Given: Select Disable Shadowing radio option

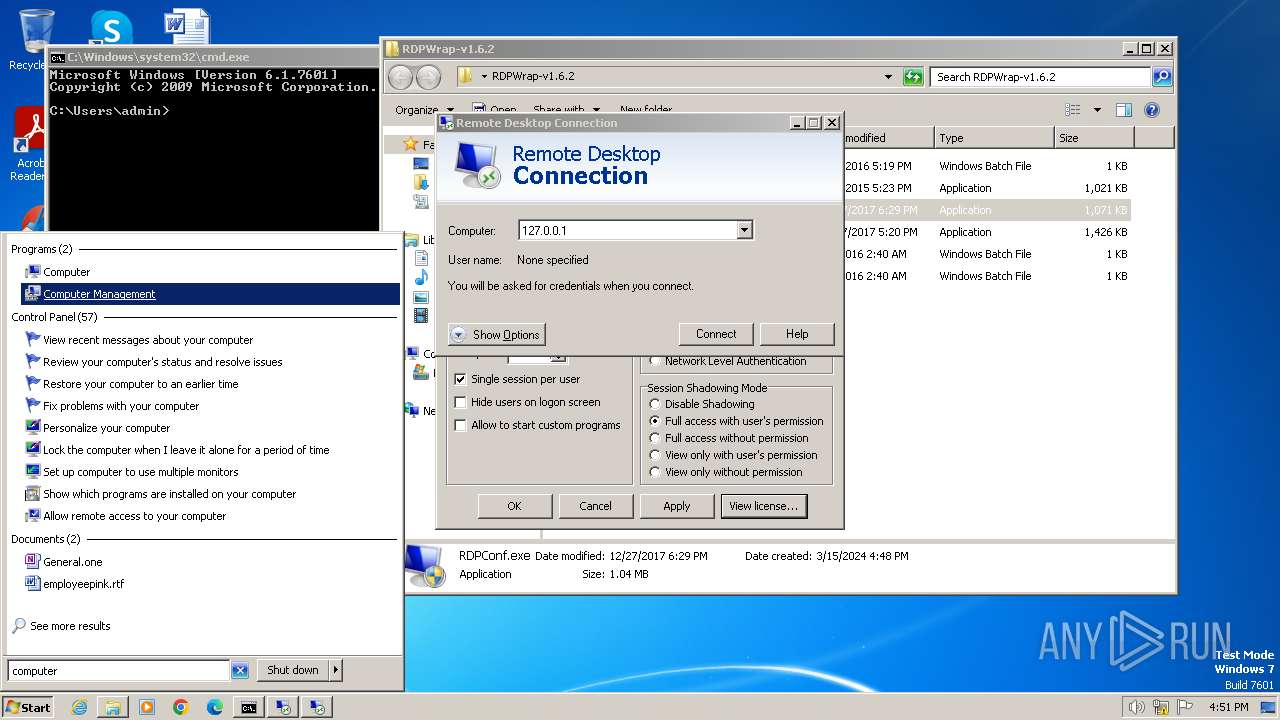Looking at the screenshot, I should (x=656, y=404).
